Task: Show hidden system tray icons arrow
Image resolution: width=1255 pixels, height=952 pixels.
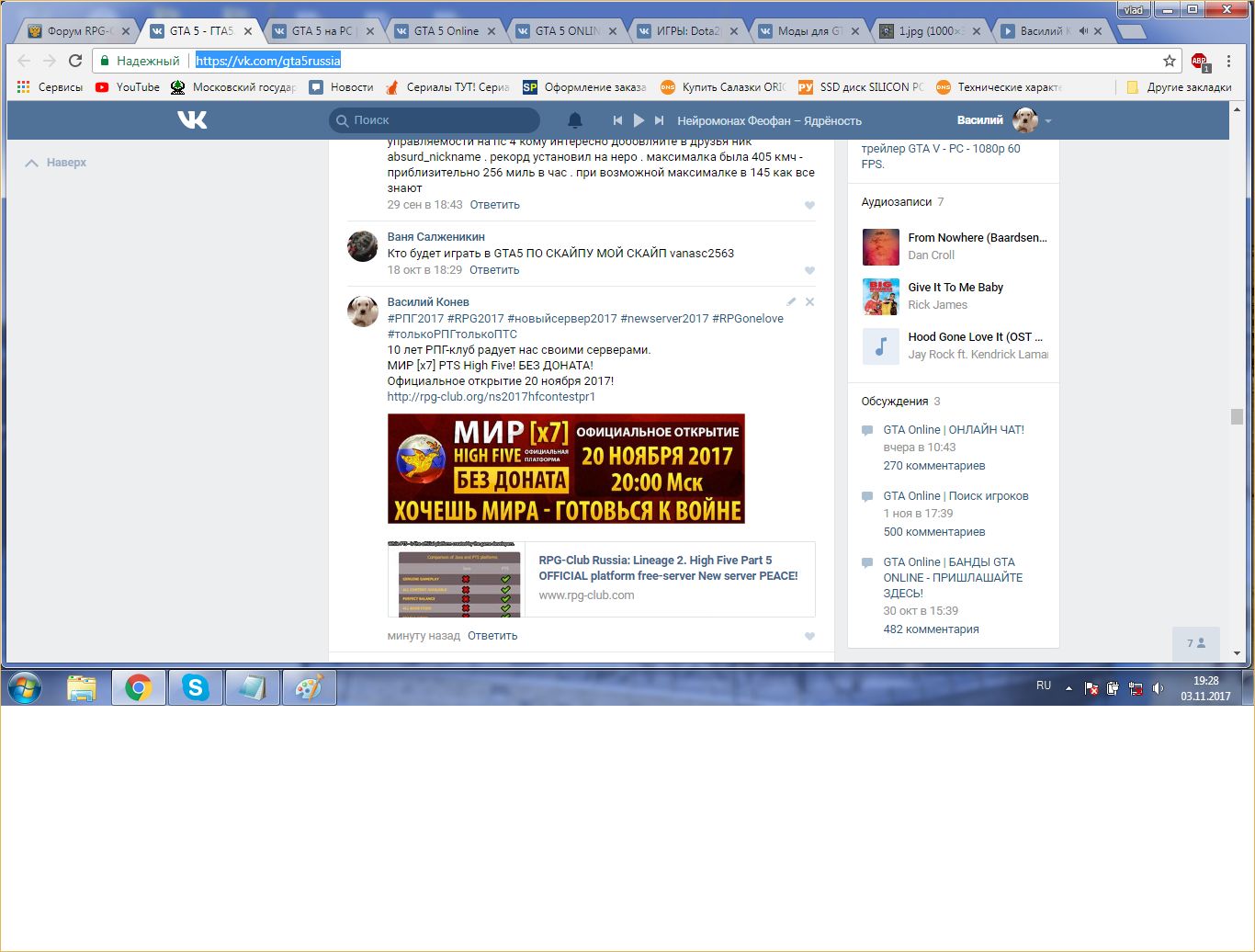Action: [x=1068, y=688]
